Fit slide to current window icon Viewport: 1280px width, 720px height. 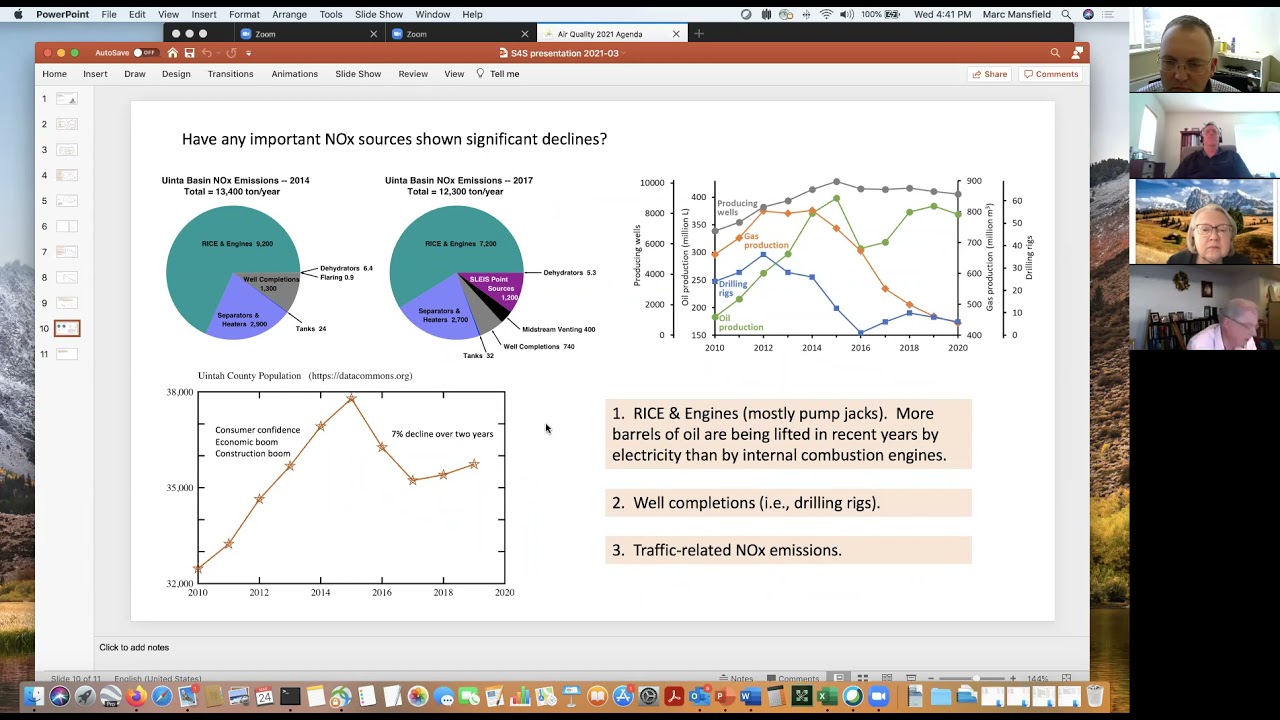point(1067,679)
